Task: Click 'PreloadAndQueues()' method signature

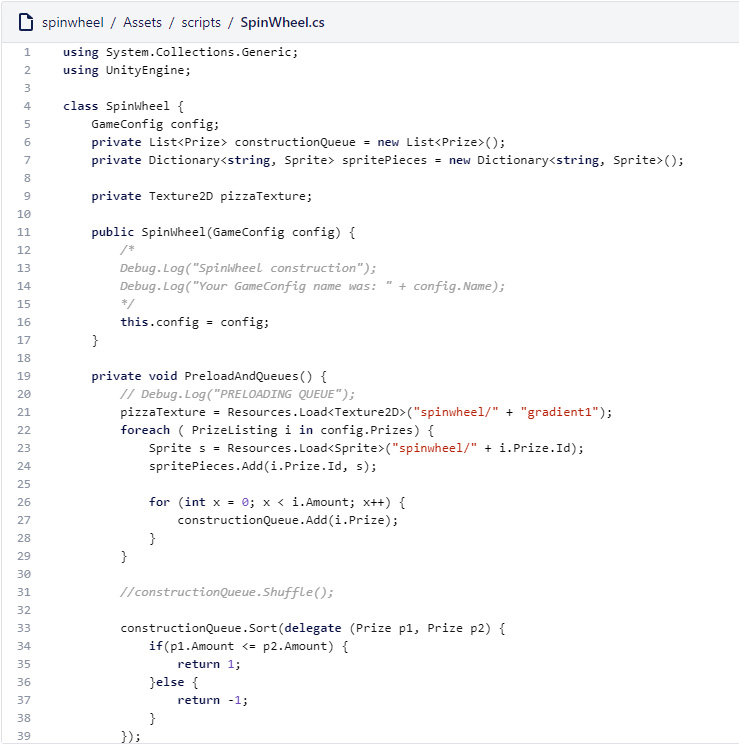Action: (209, 376)
